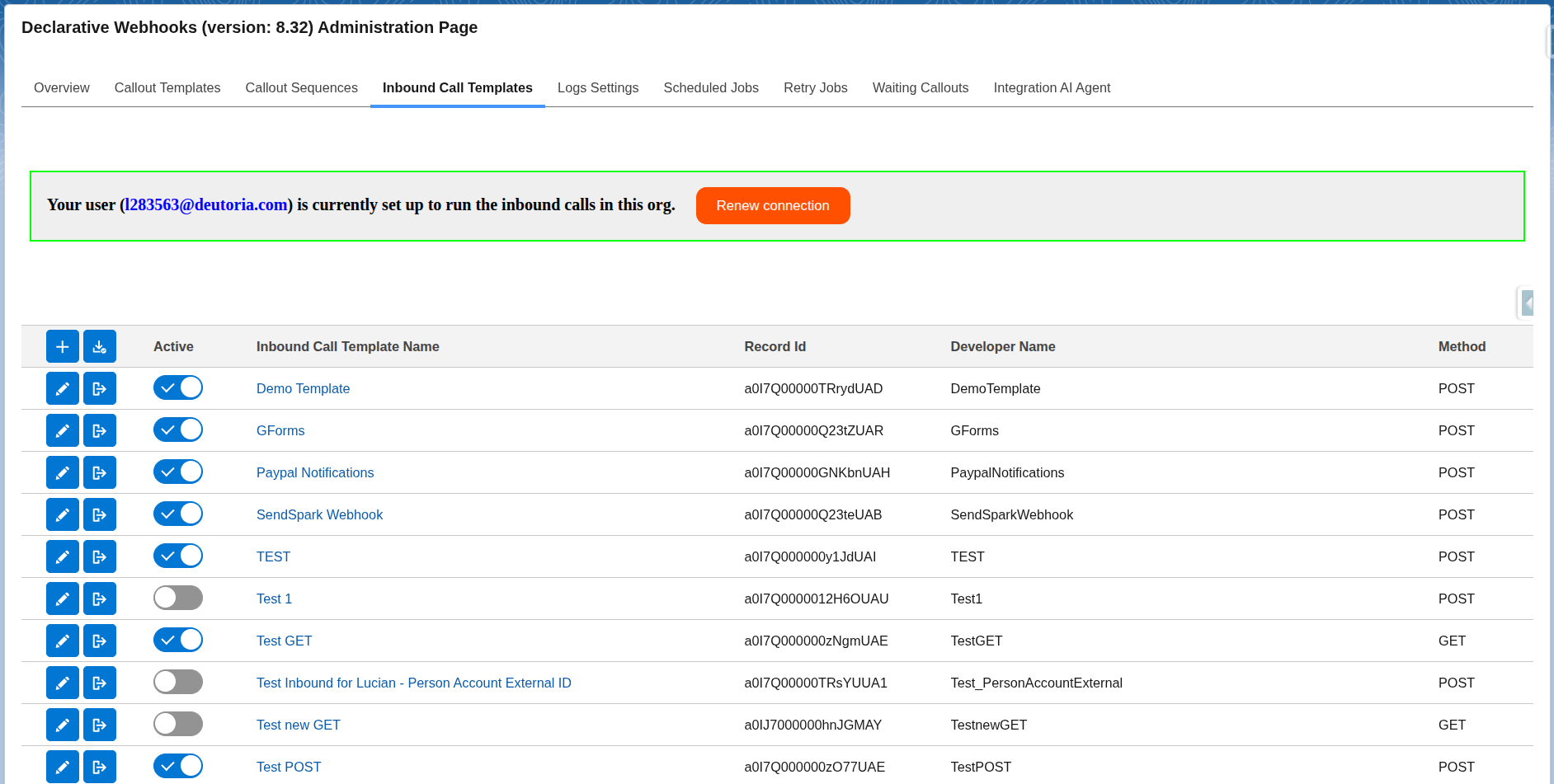Switch to the Callout Templates tab

click(x=167, y=88)
